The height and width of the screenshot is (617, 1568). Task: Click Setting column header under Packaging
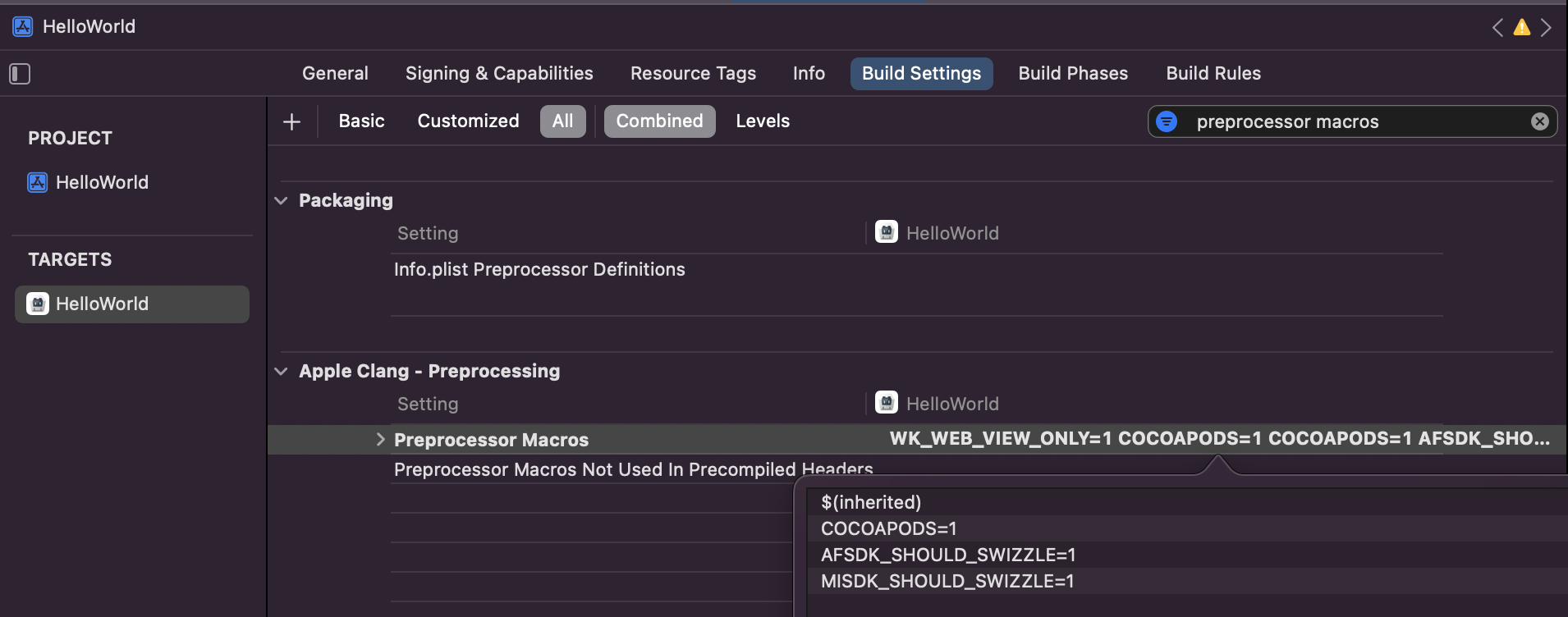(x=428, y=233)
